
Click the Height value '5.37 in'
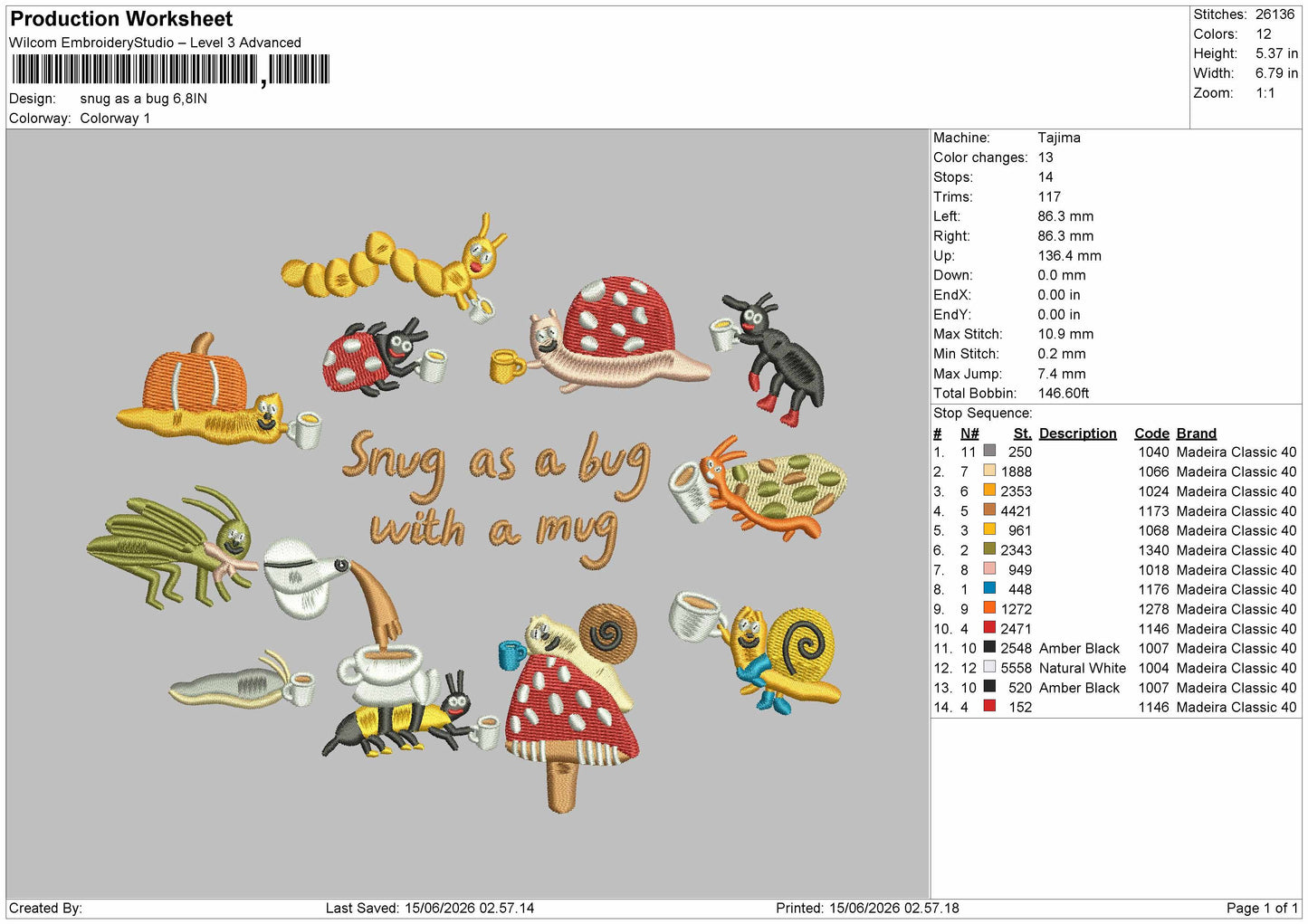click(x=1276, y=53)
